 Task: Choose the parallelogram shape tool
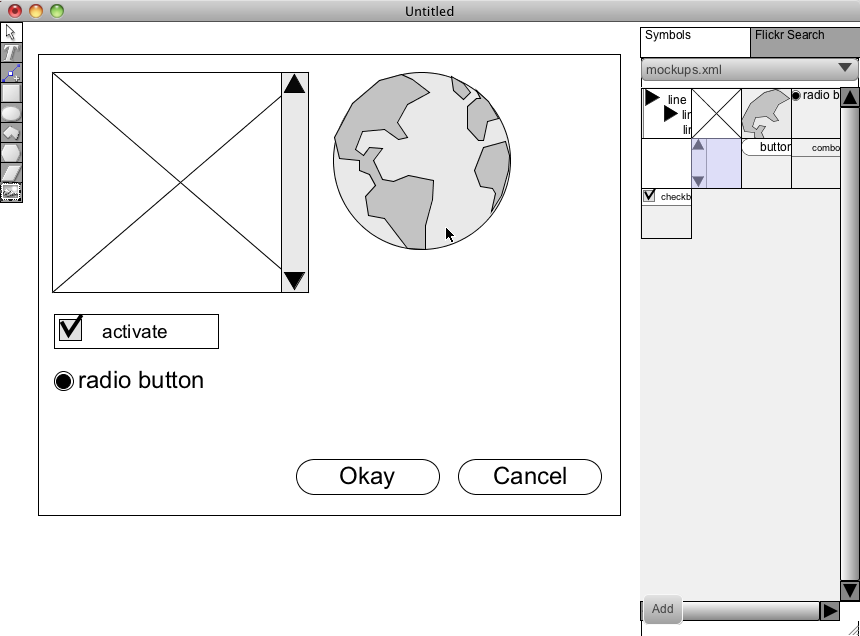11,173
